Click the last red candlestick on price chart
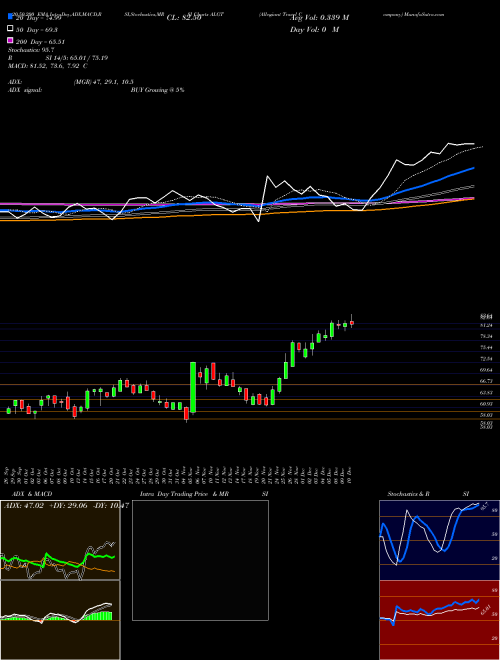 click(x=352, y=323)
